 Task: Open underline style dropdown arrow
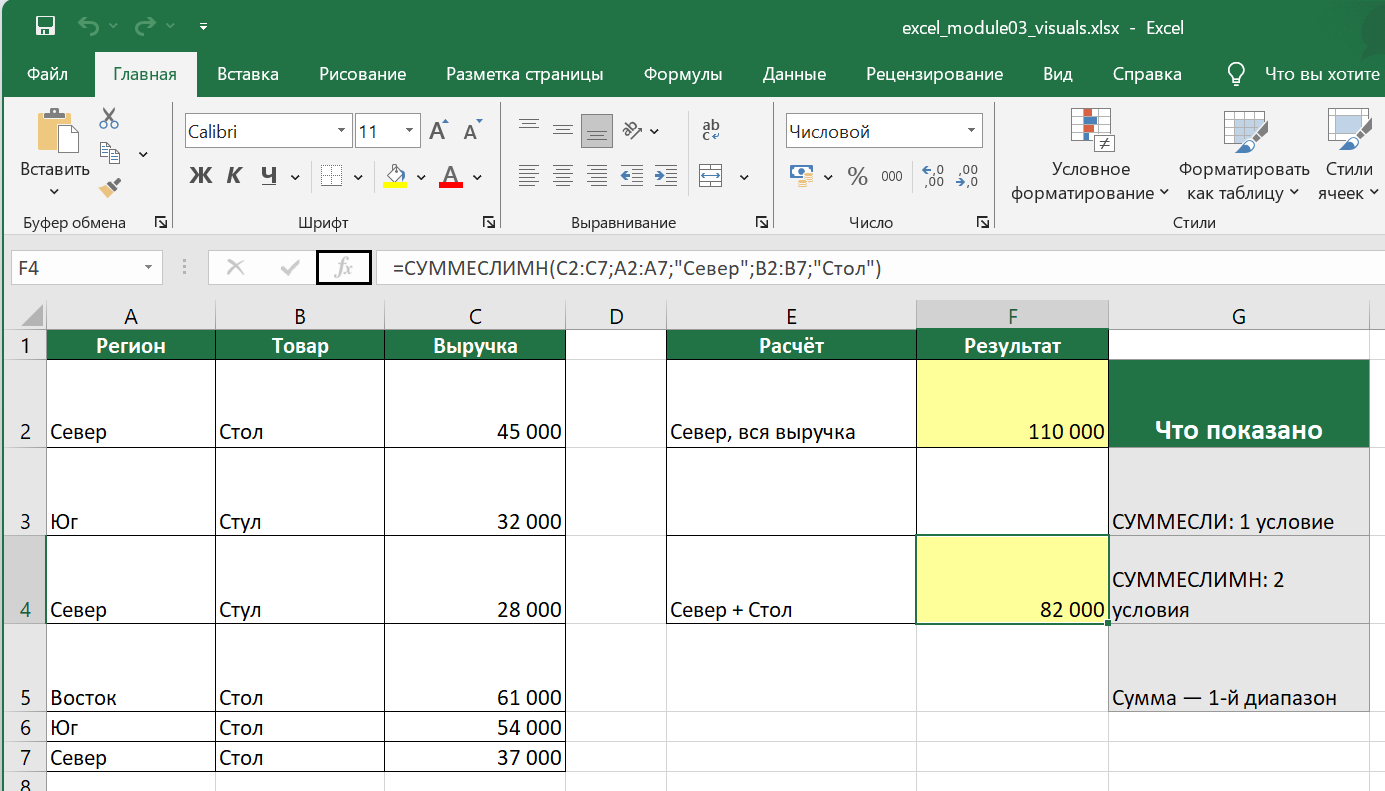pyautogui.click(x=295, y=178)
